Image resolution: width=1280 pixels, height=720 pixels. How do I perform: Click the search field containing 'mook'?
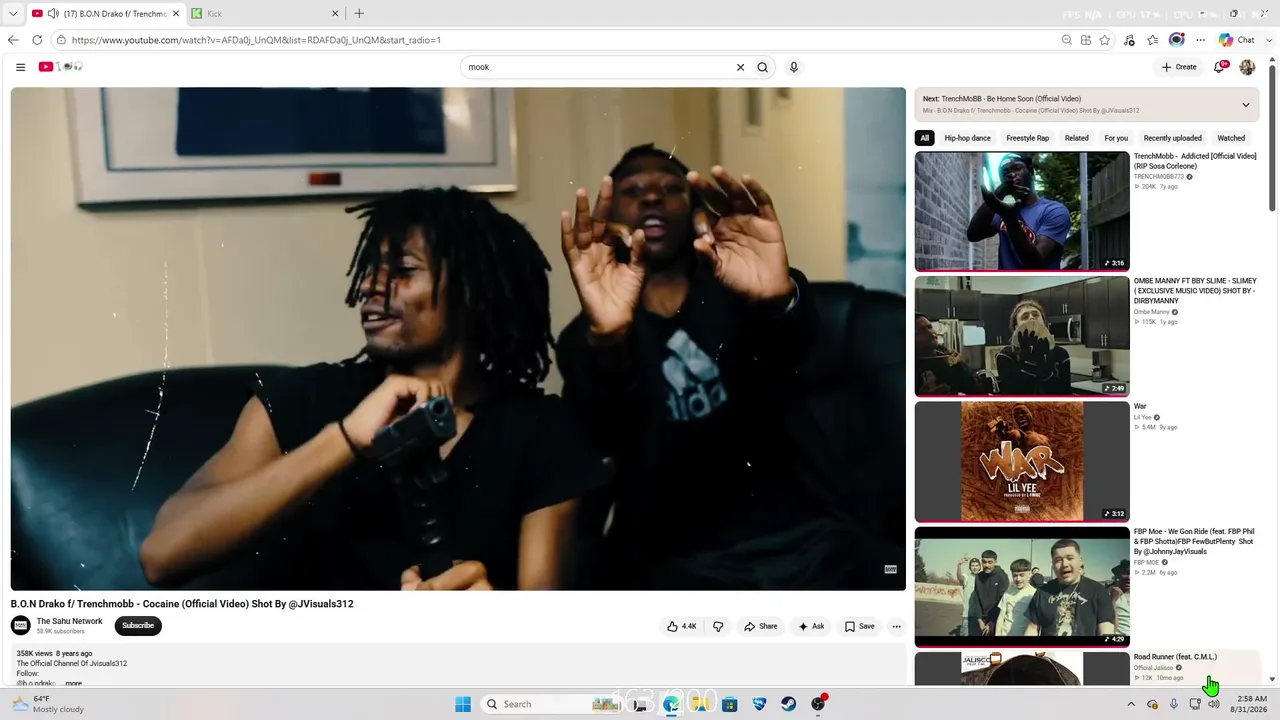[597, 67]
